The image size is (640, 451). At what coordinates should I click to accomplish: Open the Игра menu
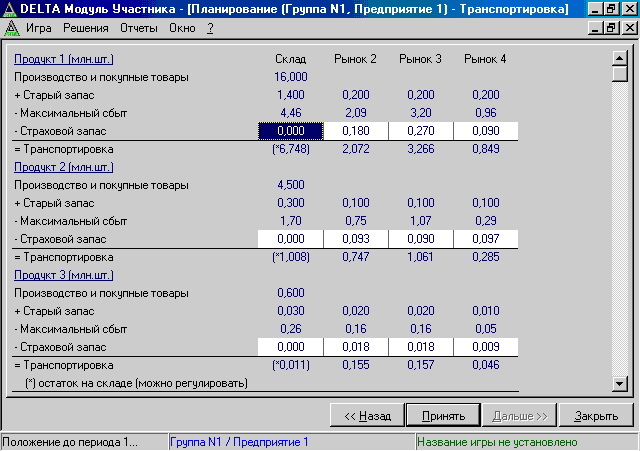click(x=39, y=28)
